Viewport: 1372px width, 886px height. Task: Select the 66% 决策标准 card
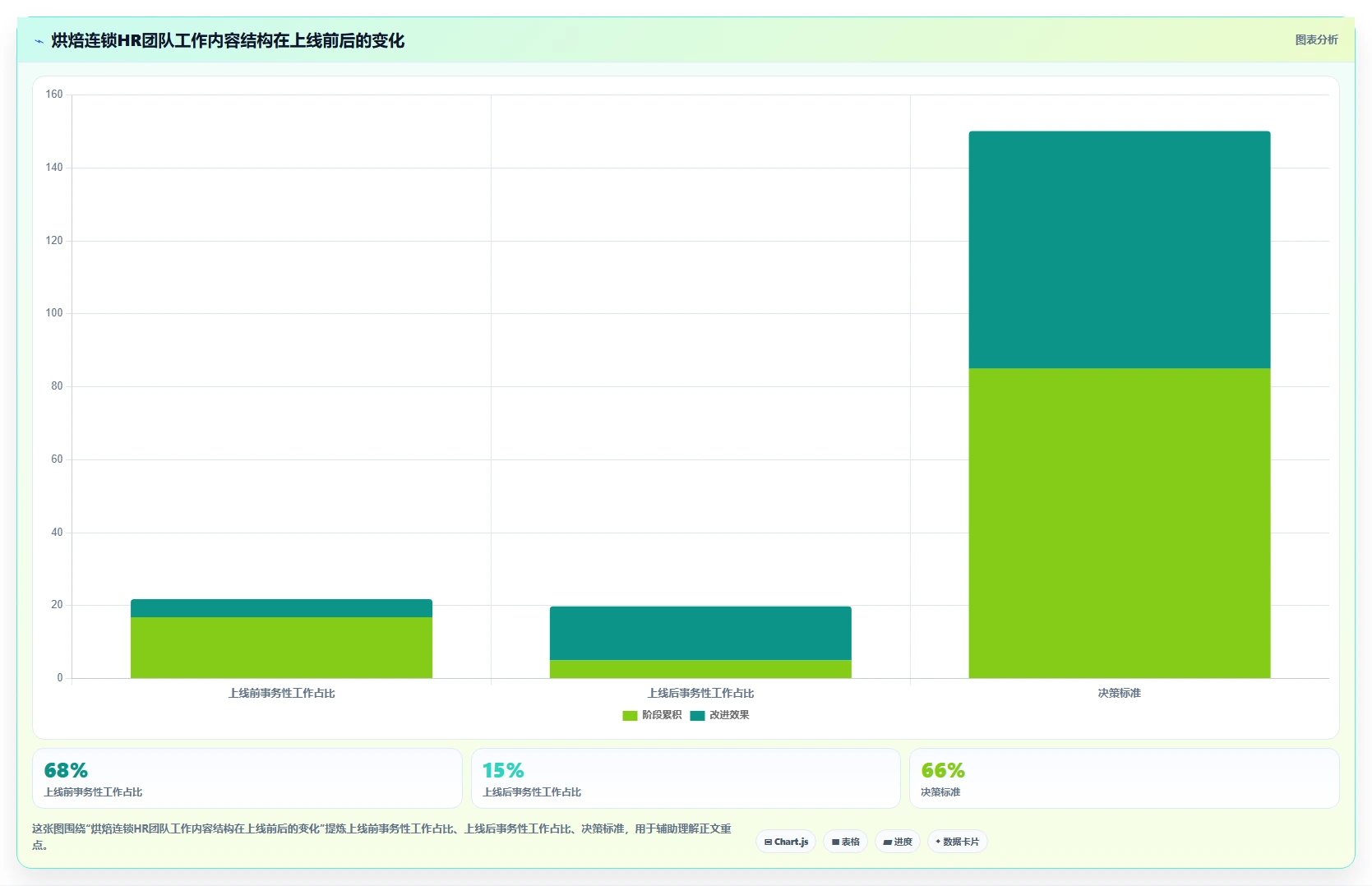pyautogui.click(x=1124, y=778)
